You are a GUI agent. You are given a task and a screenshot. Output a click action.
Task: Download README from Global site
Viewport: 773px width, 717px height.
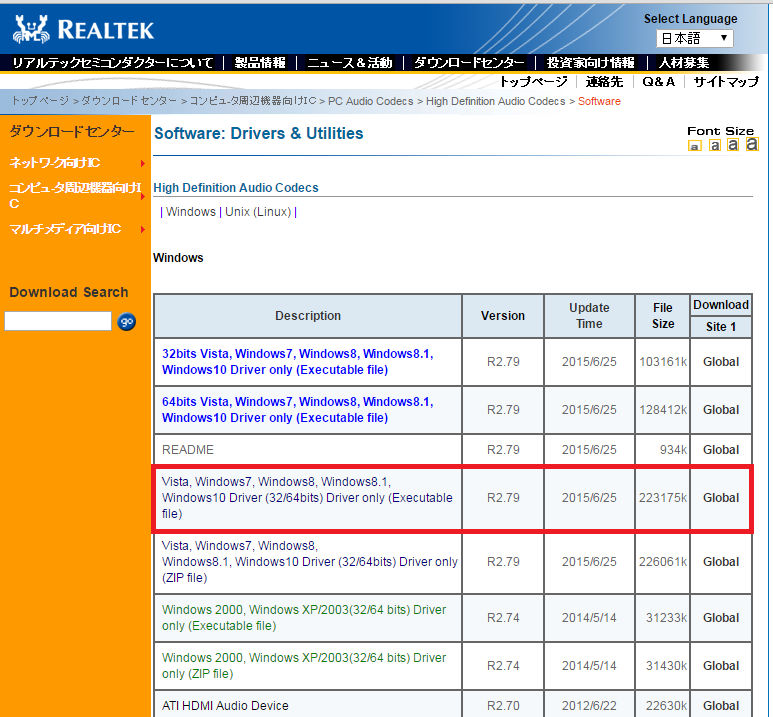click(721, 449)
